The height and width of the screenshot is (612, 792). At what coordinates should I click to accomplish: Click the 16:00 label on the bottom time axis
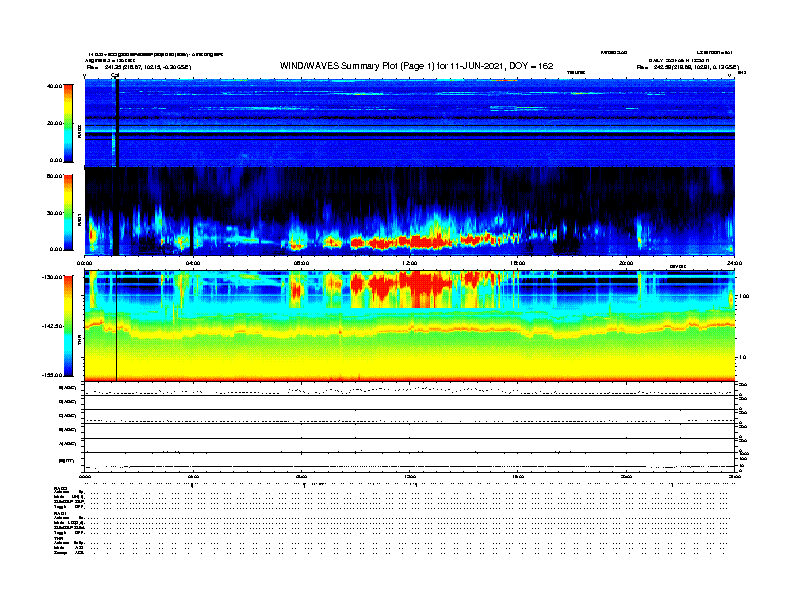518,476
